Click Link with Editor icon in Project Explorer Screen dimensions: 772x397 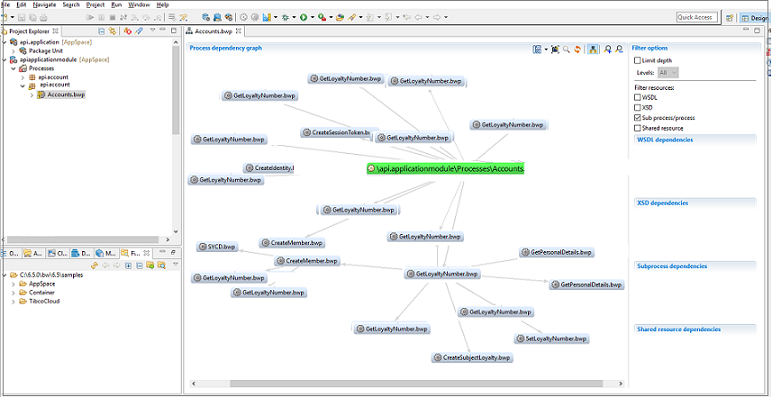click(x=112, y=31)
